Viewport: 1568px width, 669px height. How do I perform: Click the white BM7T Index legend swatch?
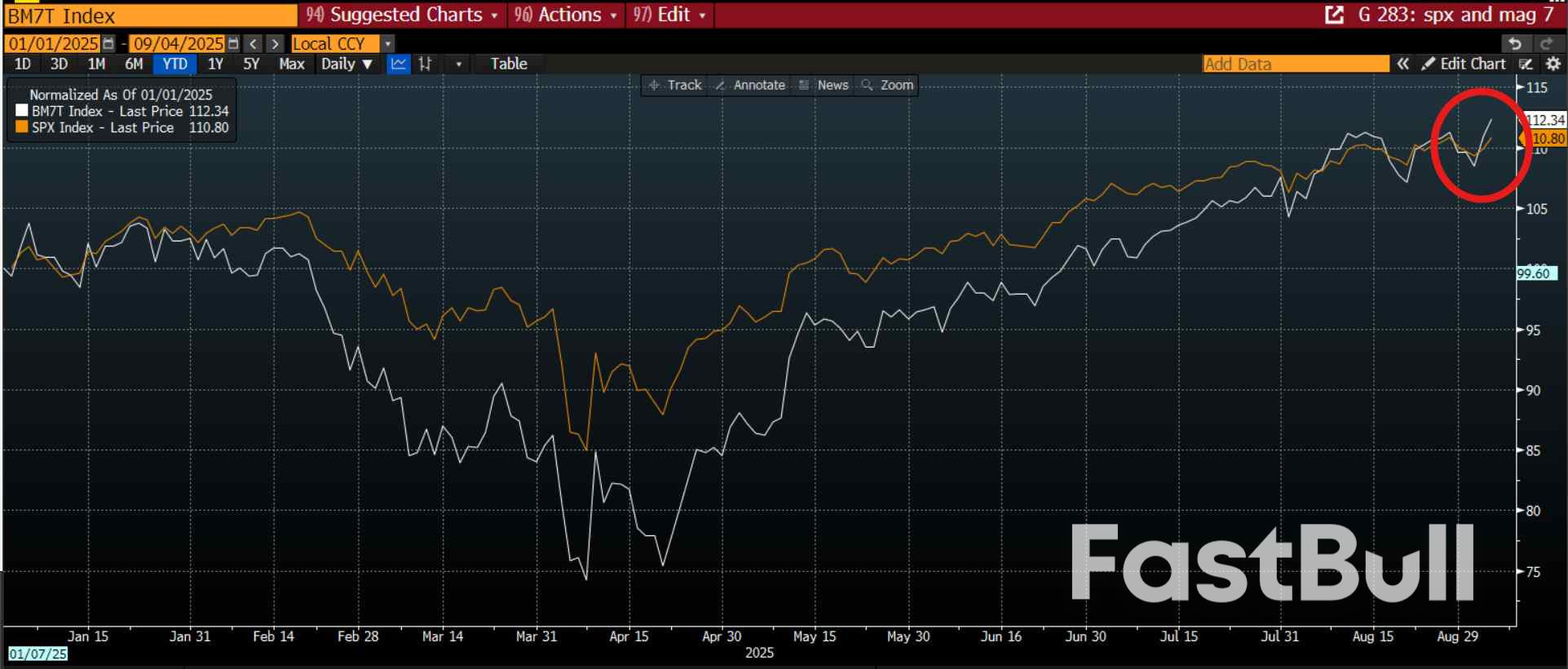tap(22, 110)
